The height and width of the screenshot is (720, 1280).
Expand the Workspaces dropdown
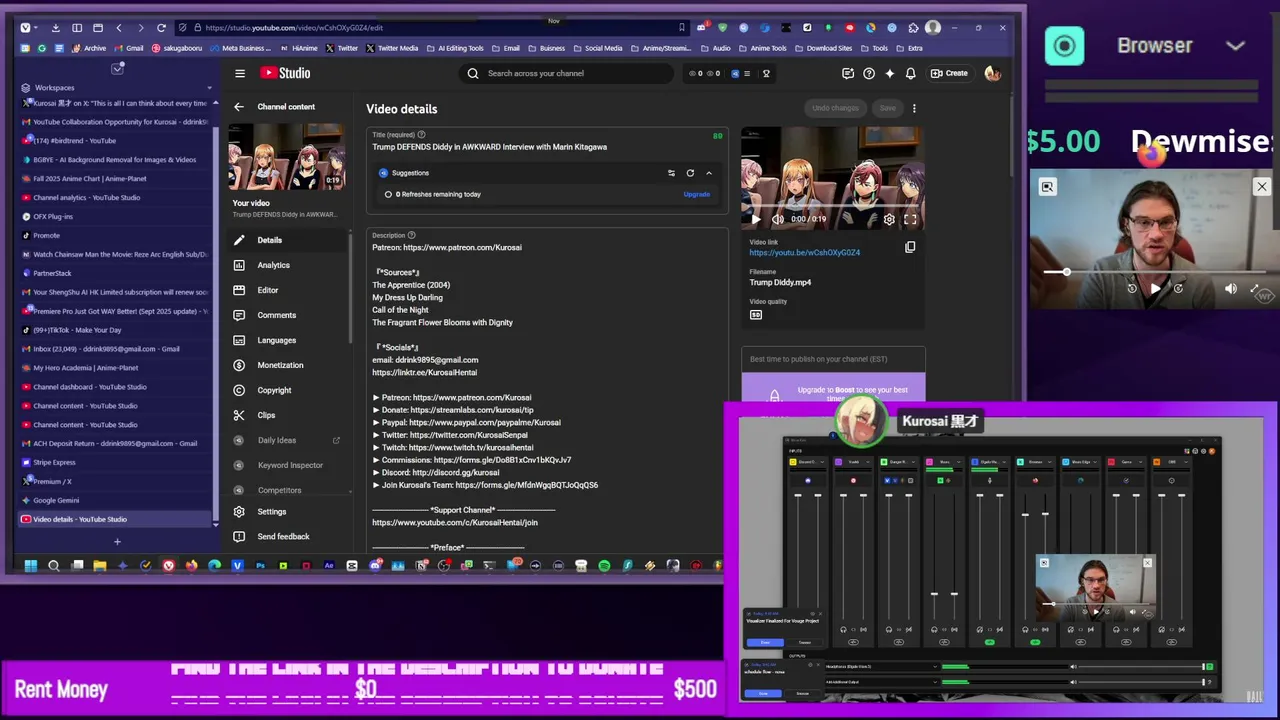pos(209,88)
